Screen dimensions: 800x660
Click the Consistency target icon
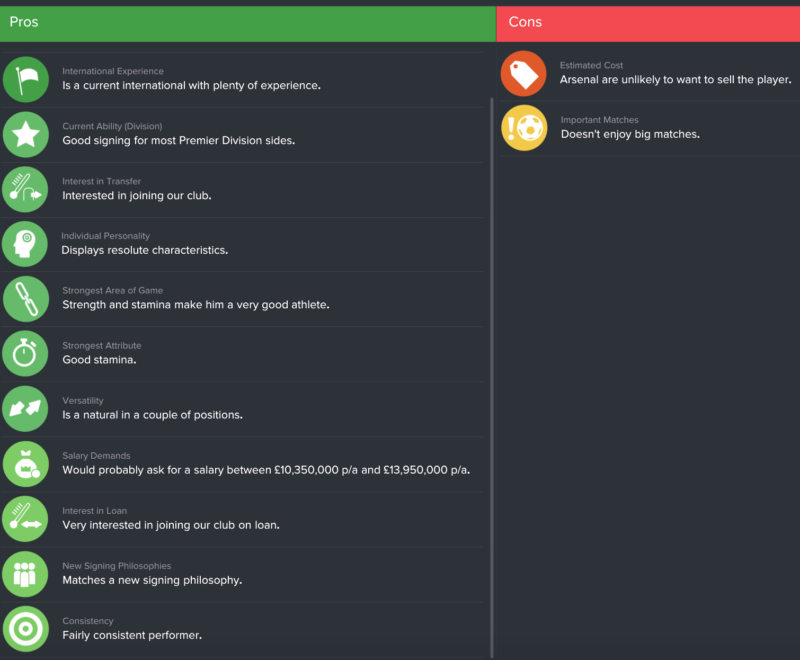click(x=26, y=629)
